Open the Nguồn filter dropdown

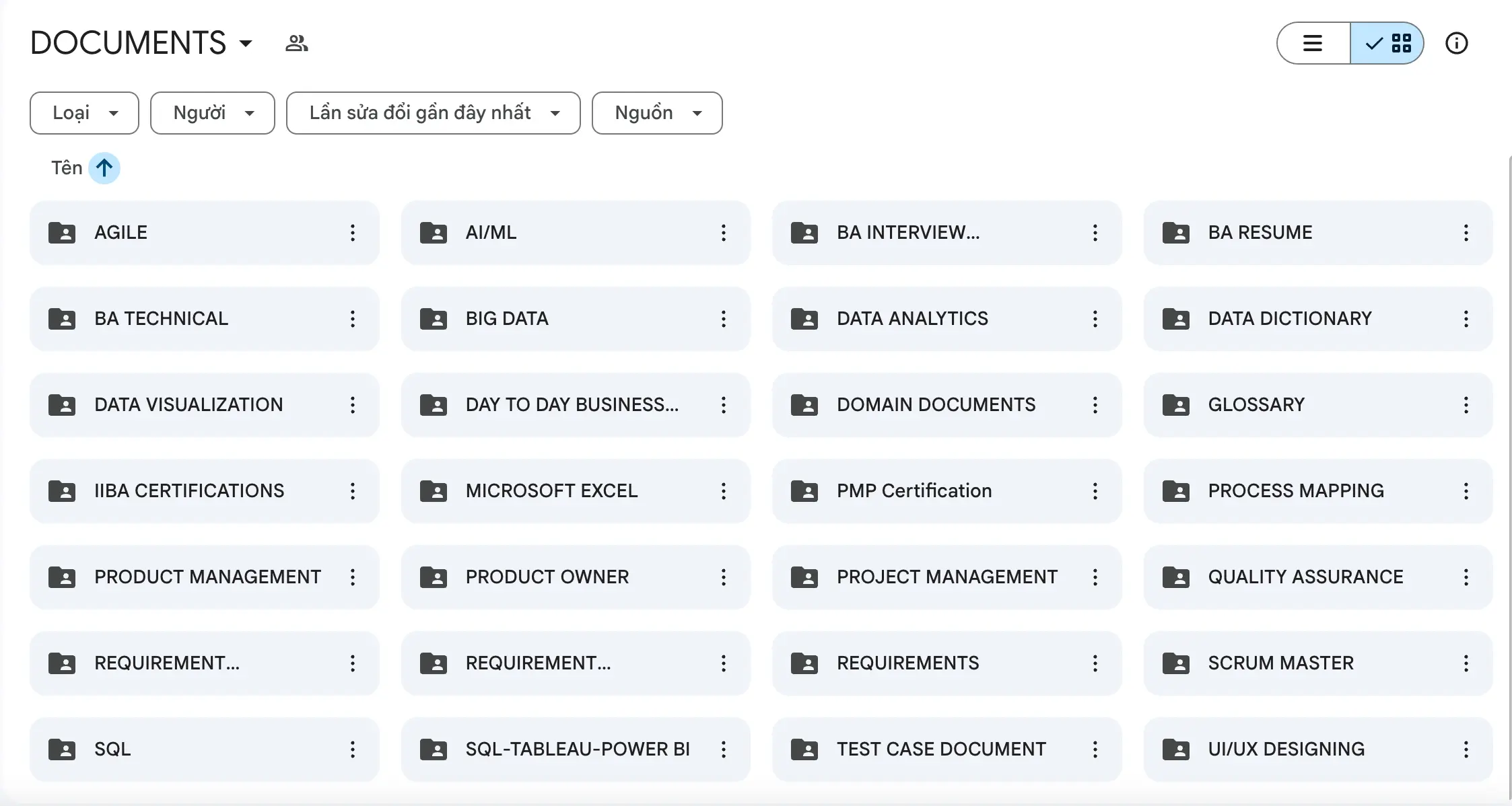657,113
